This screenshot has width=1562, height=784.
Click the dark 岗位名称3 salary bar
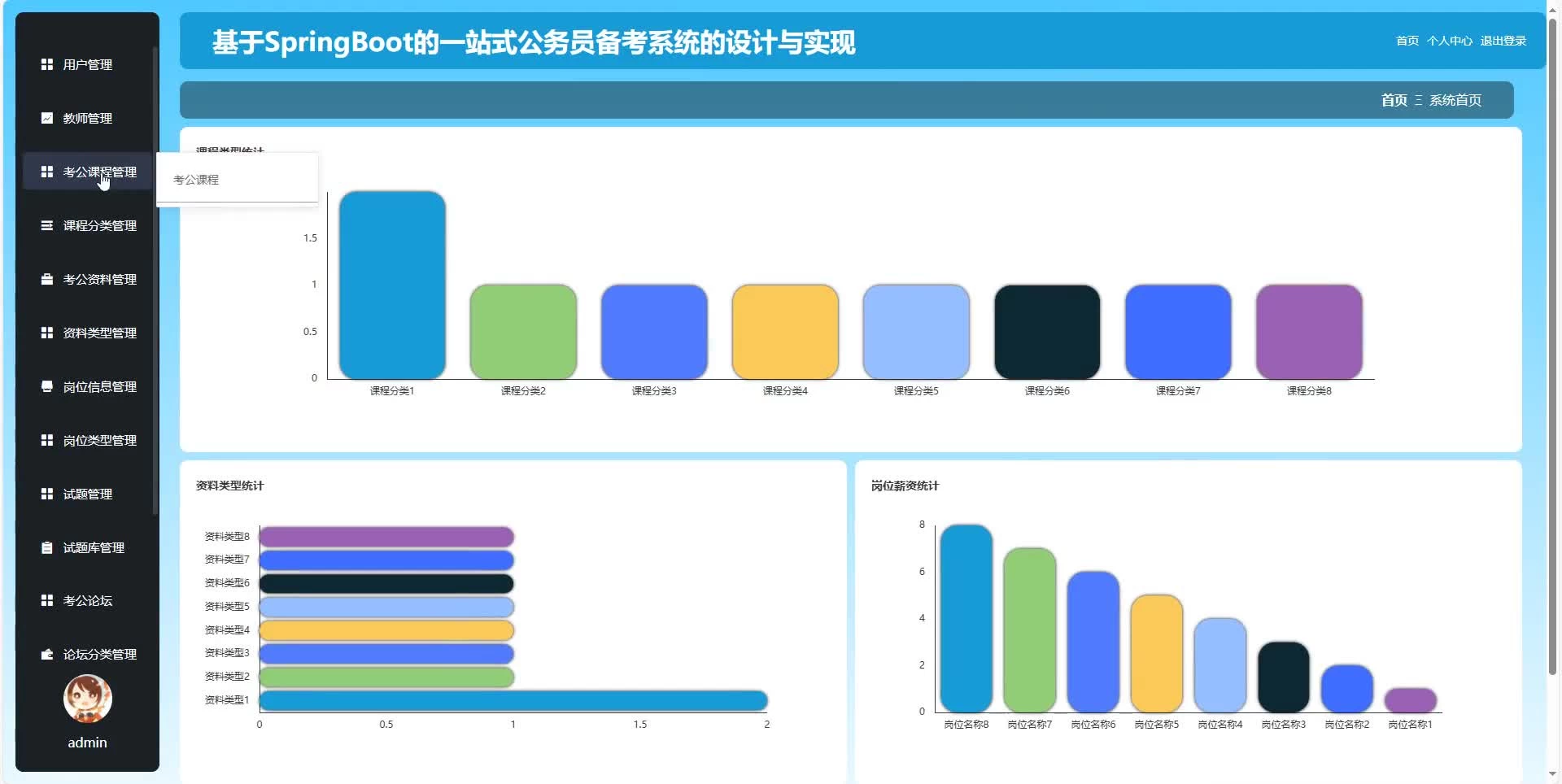pos(1284,677)
